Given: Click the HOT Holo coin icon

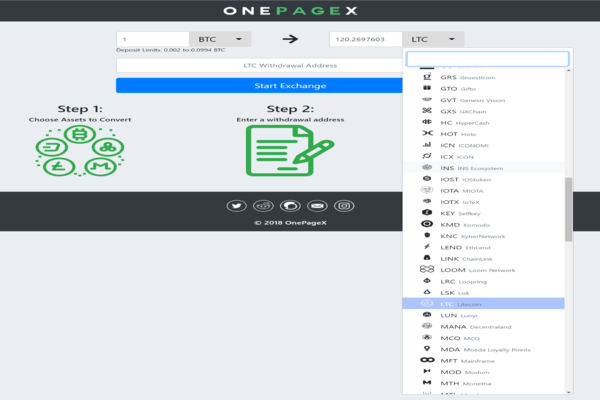Looking at the screenshot, I should pos(427,133).
